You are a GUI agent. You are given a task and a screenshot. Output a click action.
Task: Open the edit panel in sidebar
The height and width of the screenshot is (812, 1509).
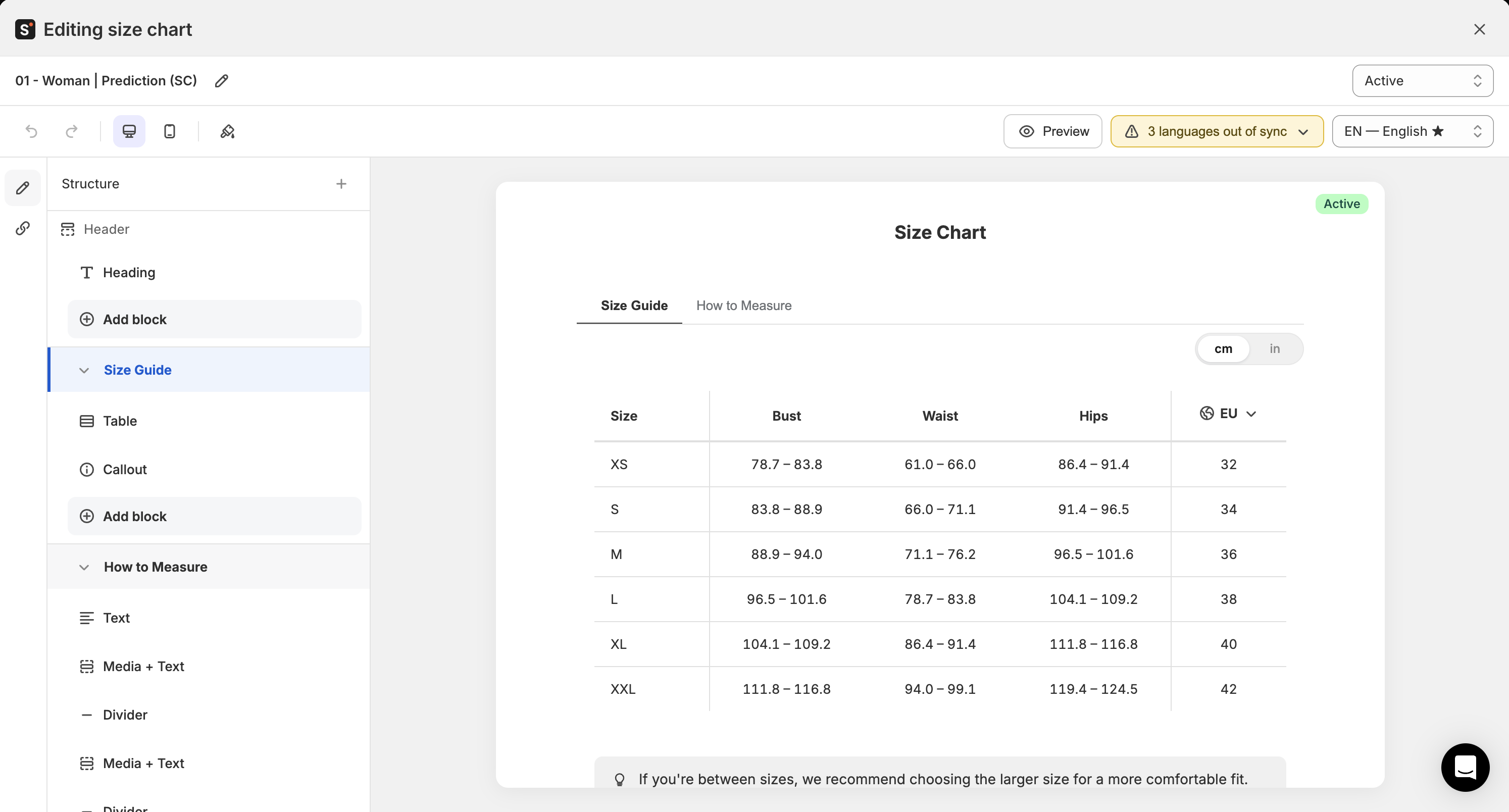point(23,187)
